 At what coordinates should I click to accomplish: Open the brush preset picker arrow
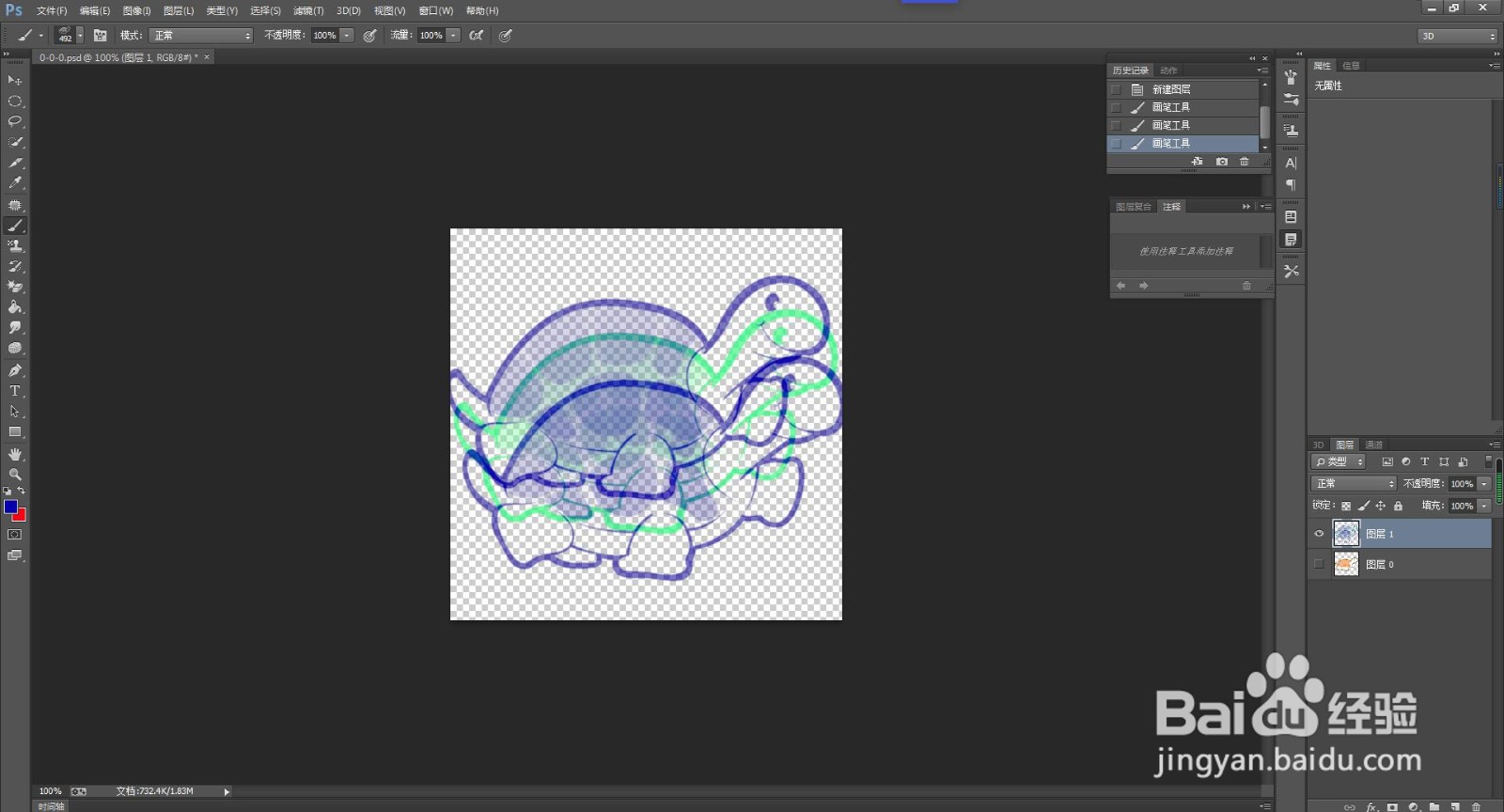pyautogui.click(x=80, y=35)
